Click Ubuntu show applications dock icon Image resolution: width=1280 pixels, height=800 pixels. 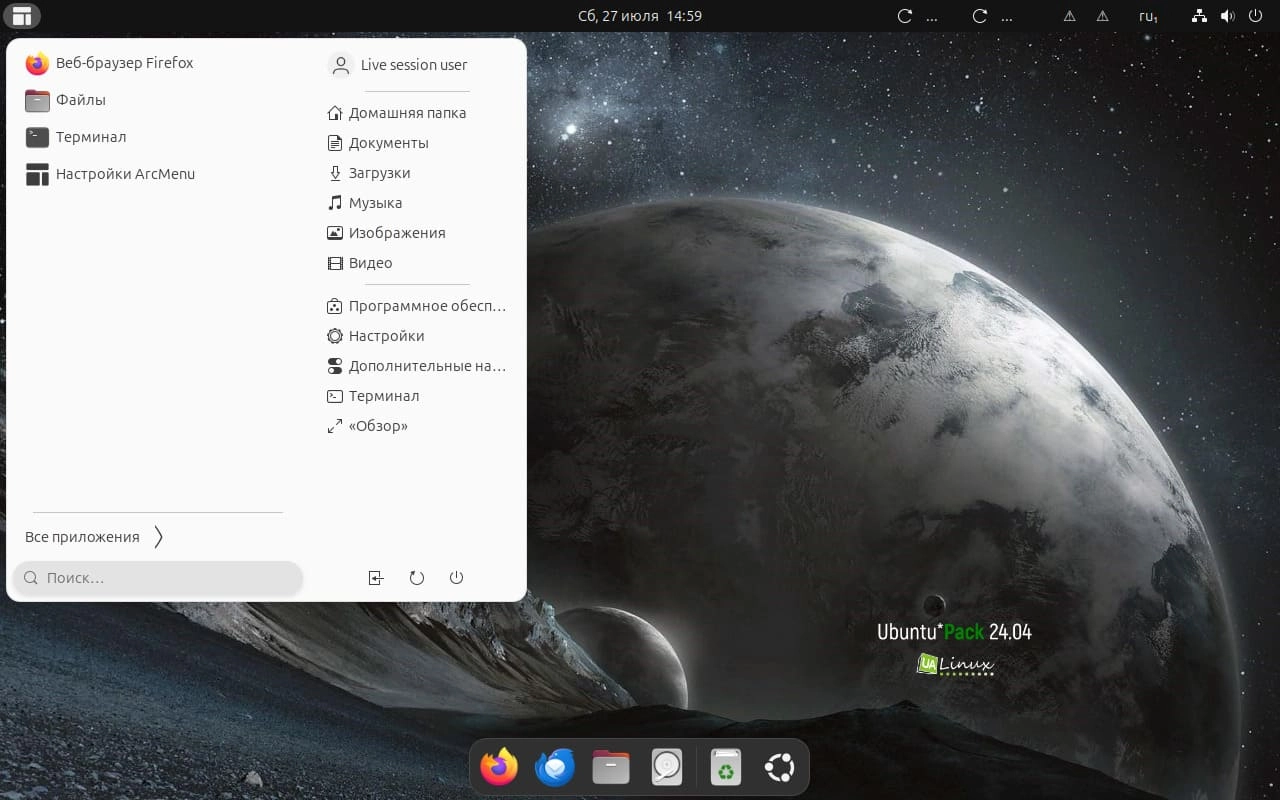click(780, 767)
